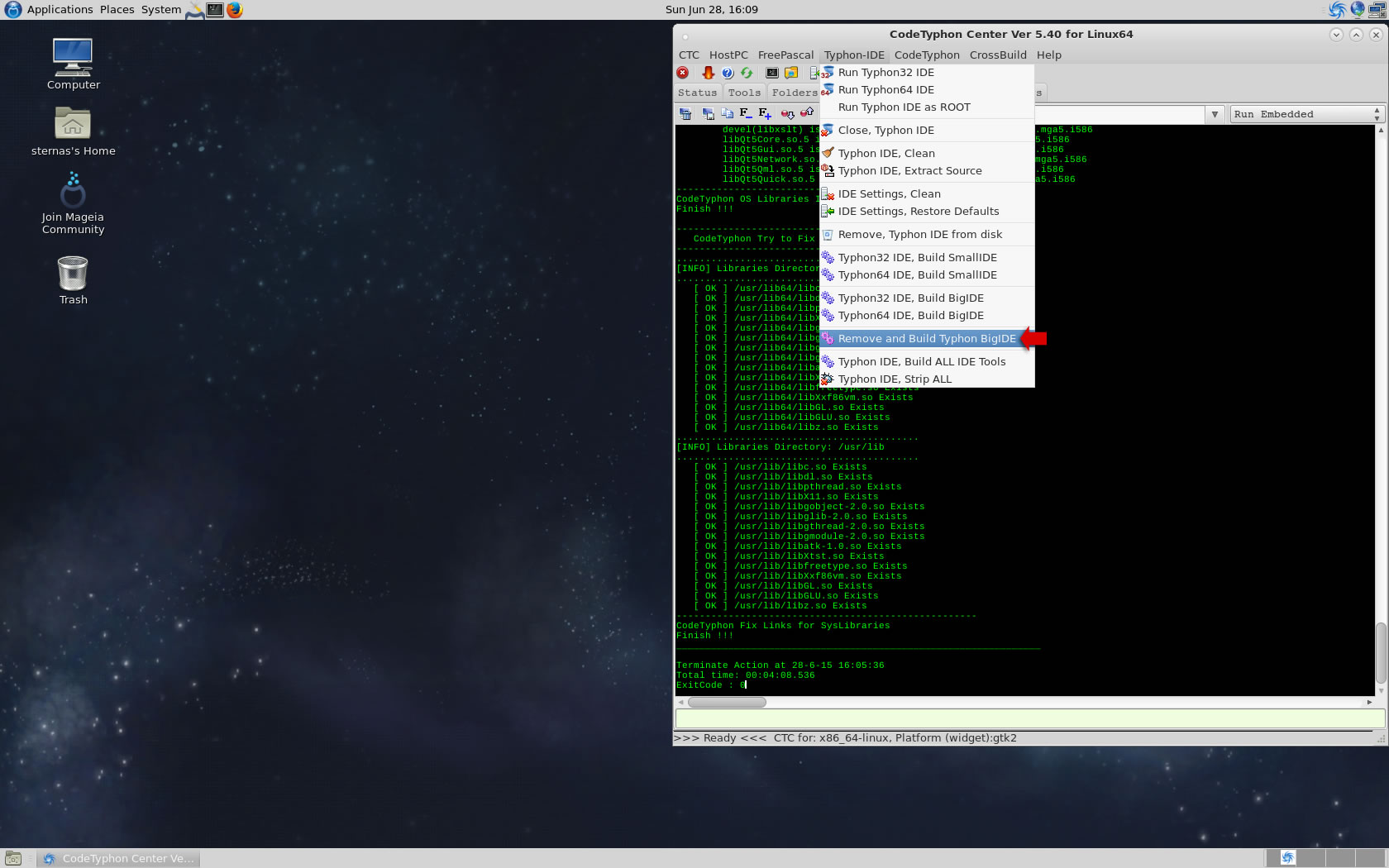
Task: Click the copy log text icon
Action: 727,113
